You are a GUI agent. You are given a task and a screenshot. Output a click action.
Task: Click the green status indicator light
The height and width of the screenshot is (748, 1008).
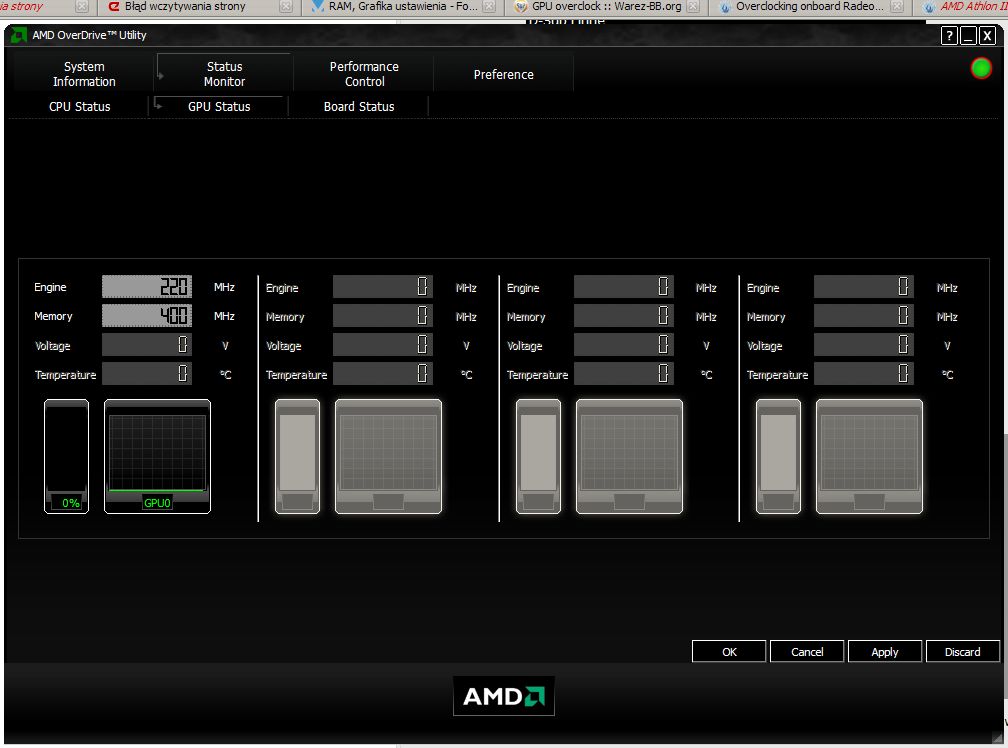pyautogui.click(x=981, y=68)
